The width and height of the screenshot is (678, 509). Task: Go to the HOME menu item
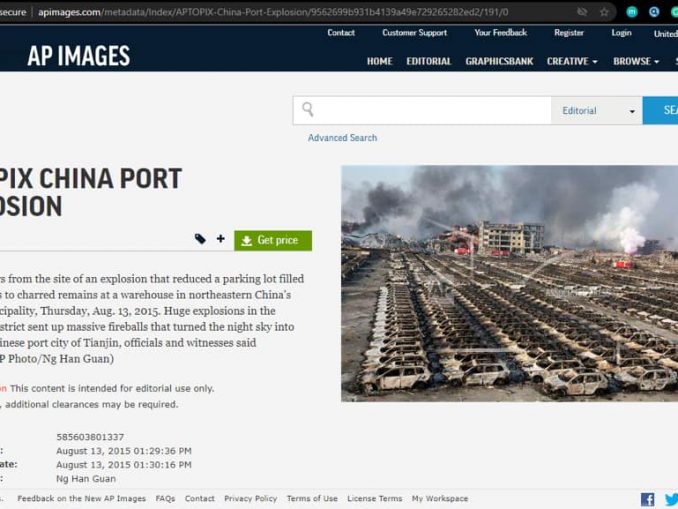380,61
